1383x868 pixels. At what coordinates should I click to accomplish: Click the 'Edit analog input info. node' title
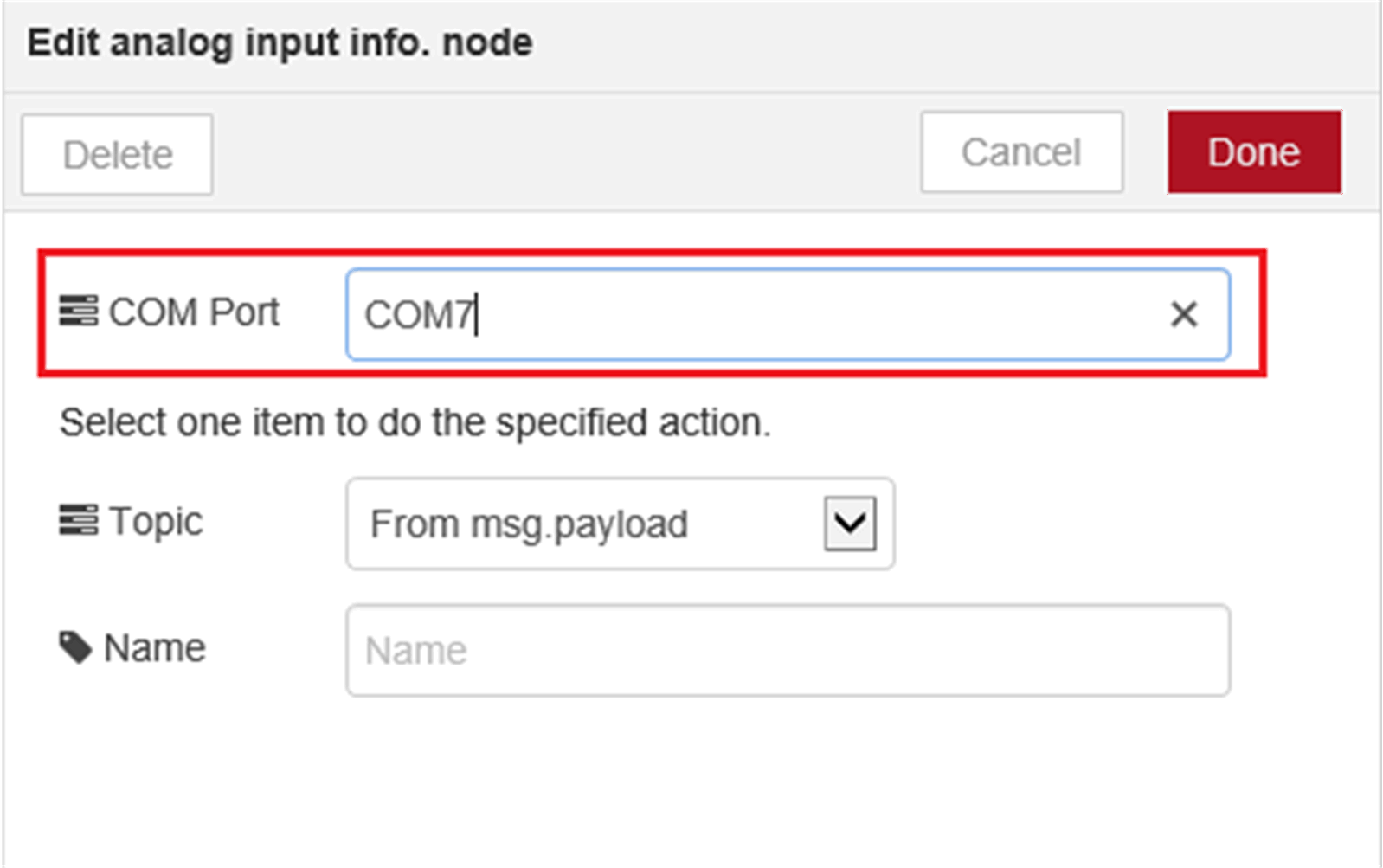(x=280, y=42)
